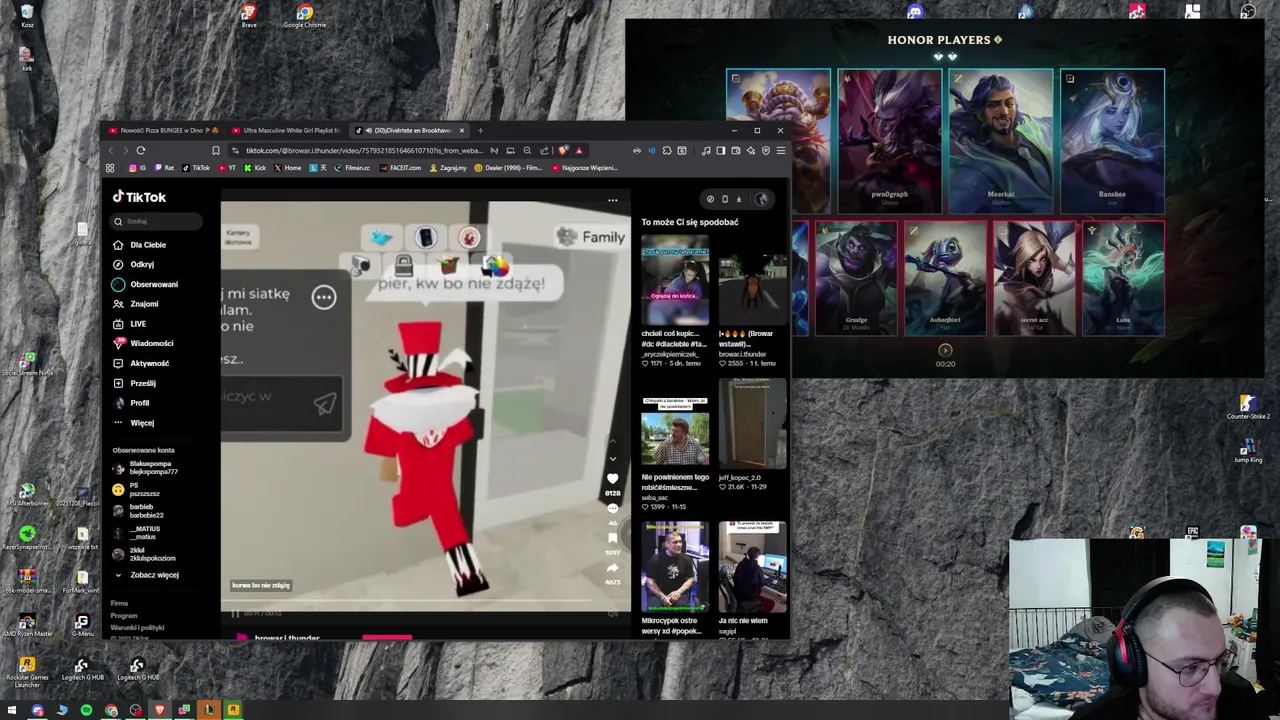The width and height of the screenshot is (1280, 720).
Task: Open Blakuxpompa followed account
Action: (145, 467)
